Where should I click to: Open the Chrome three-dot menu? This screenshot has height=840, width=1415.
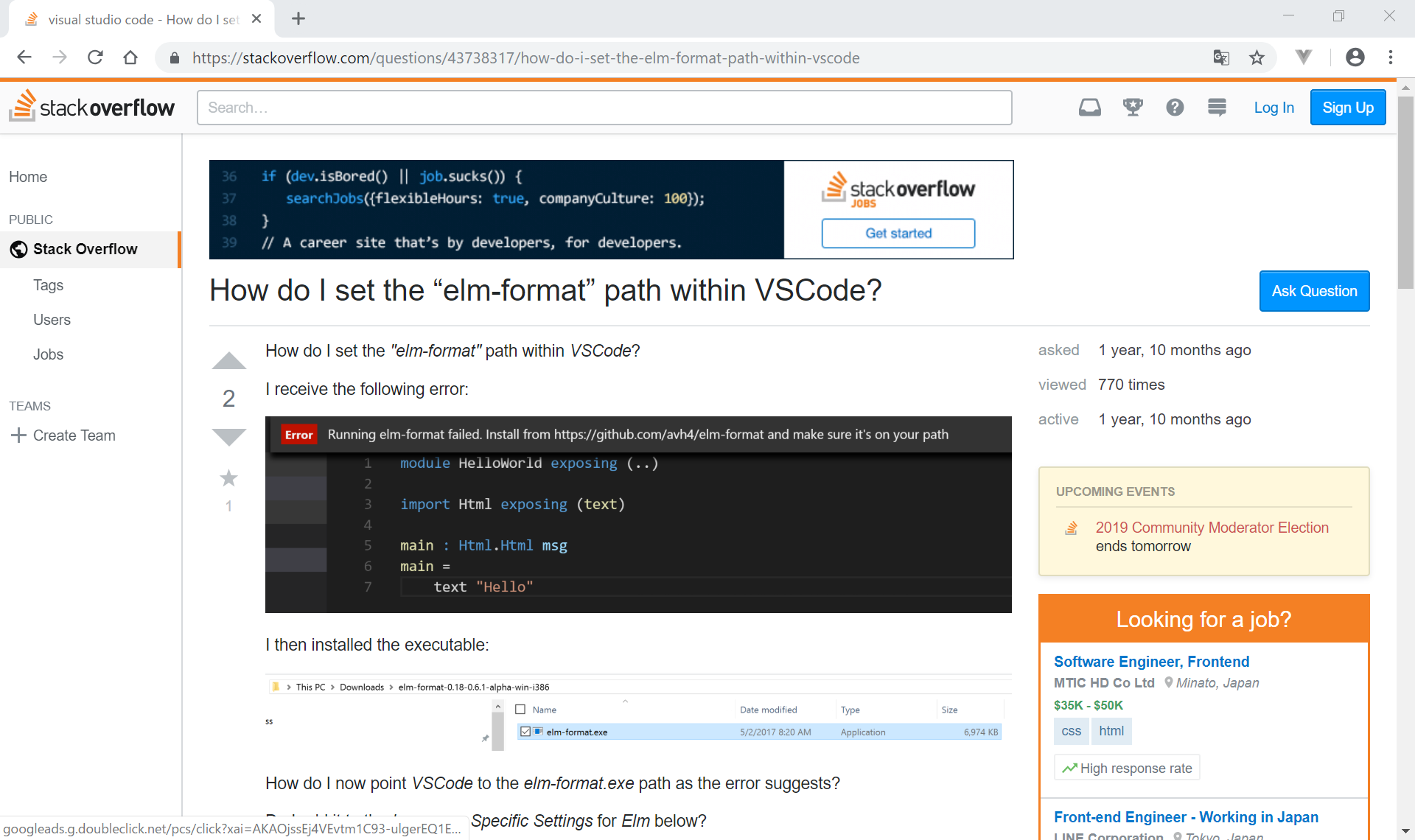(1391, 57)
